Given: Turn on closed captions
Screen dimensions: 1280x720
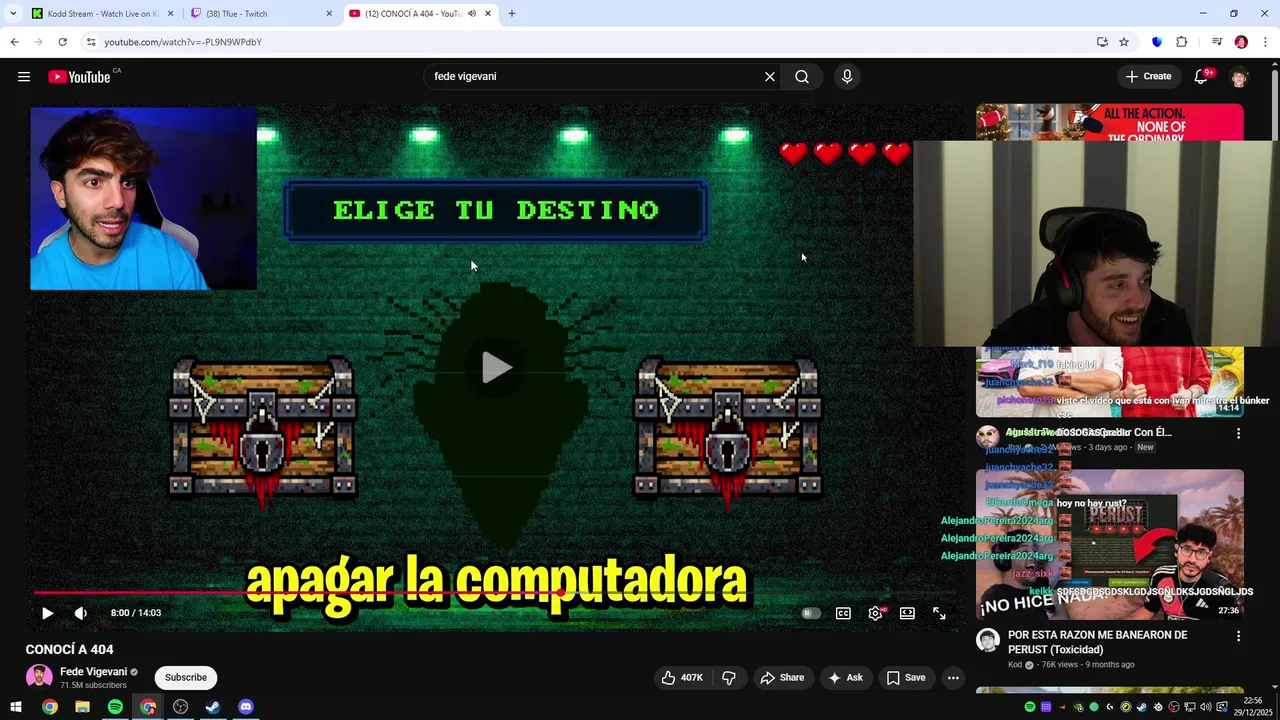Looking at the screenshot, I should (843, 613).
